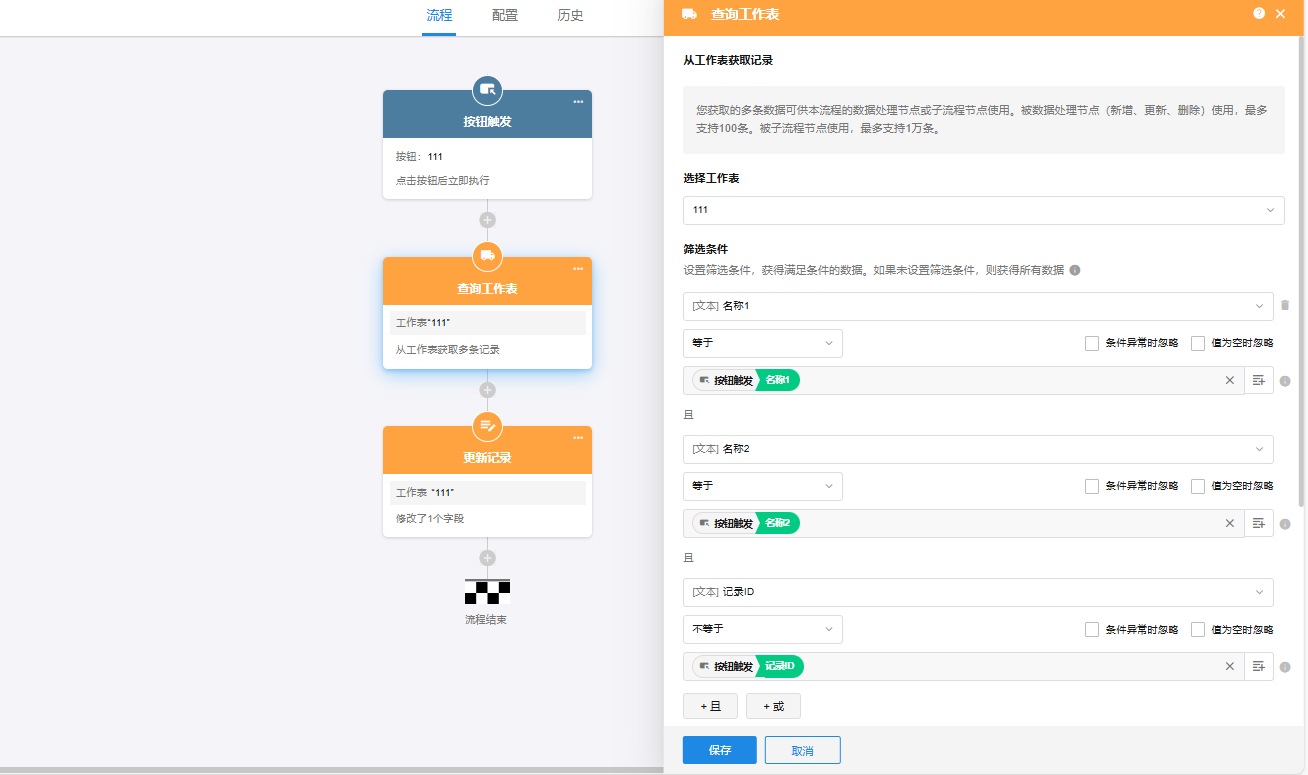Screen dimensions: 1308x775
Task: Enable 条件异常时忽略 for 名称1 condition
Action: 1092,343
